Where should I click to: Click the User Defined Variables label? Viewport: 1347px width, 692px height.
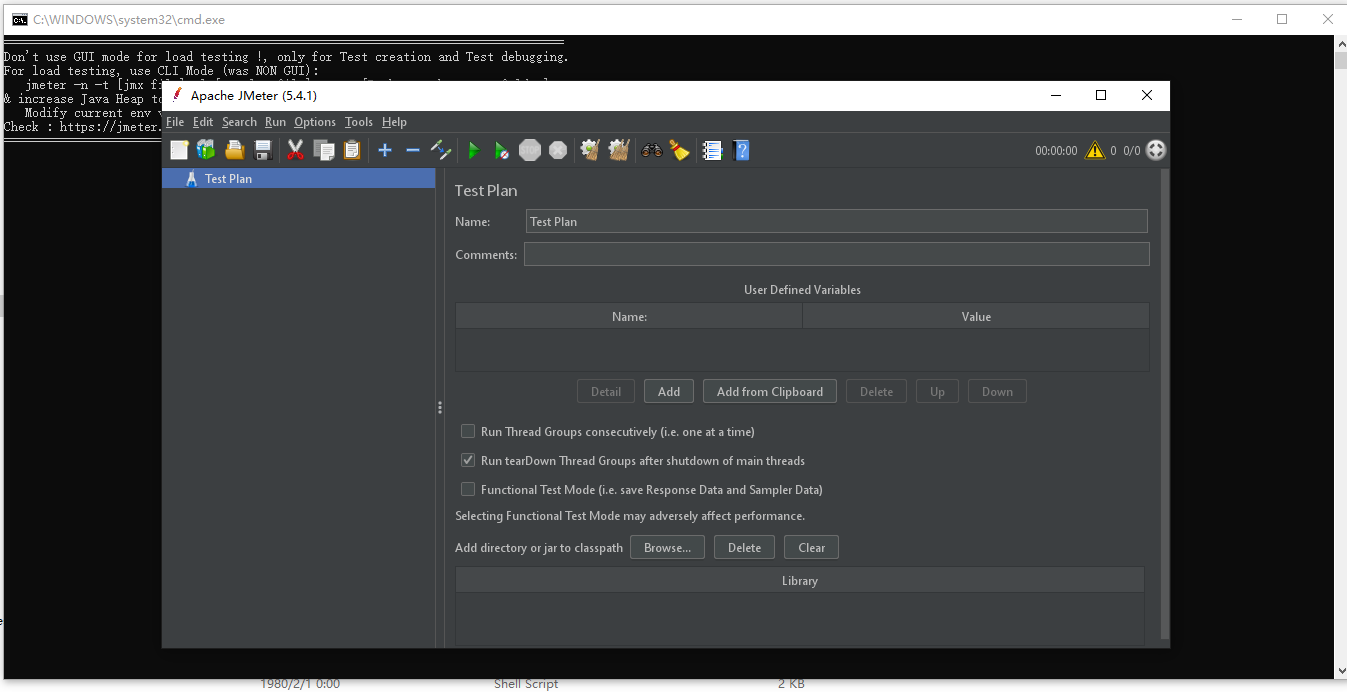click(x=802, y=289)
